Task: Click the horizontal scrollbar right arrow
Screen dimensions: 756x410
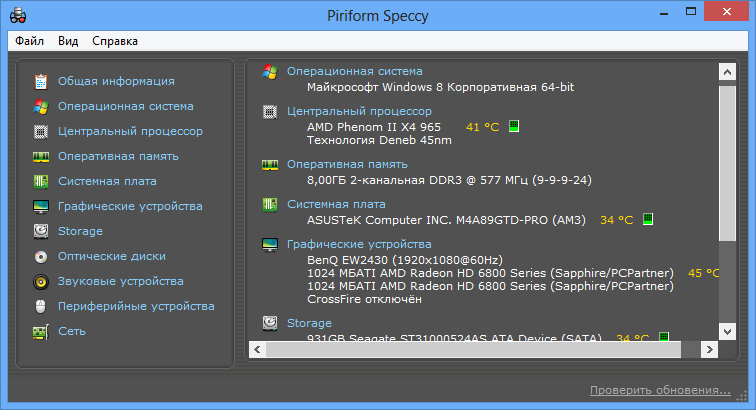Action: 709,350
